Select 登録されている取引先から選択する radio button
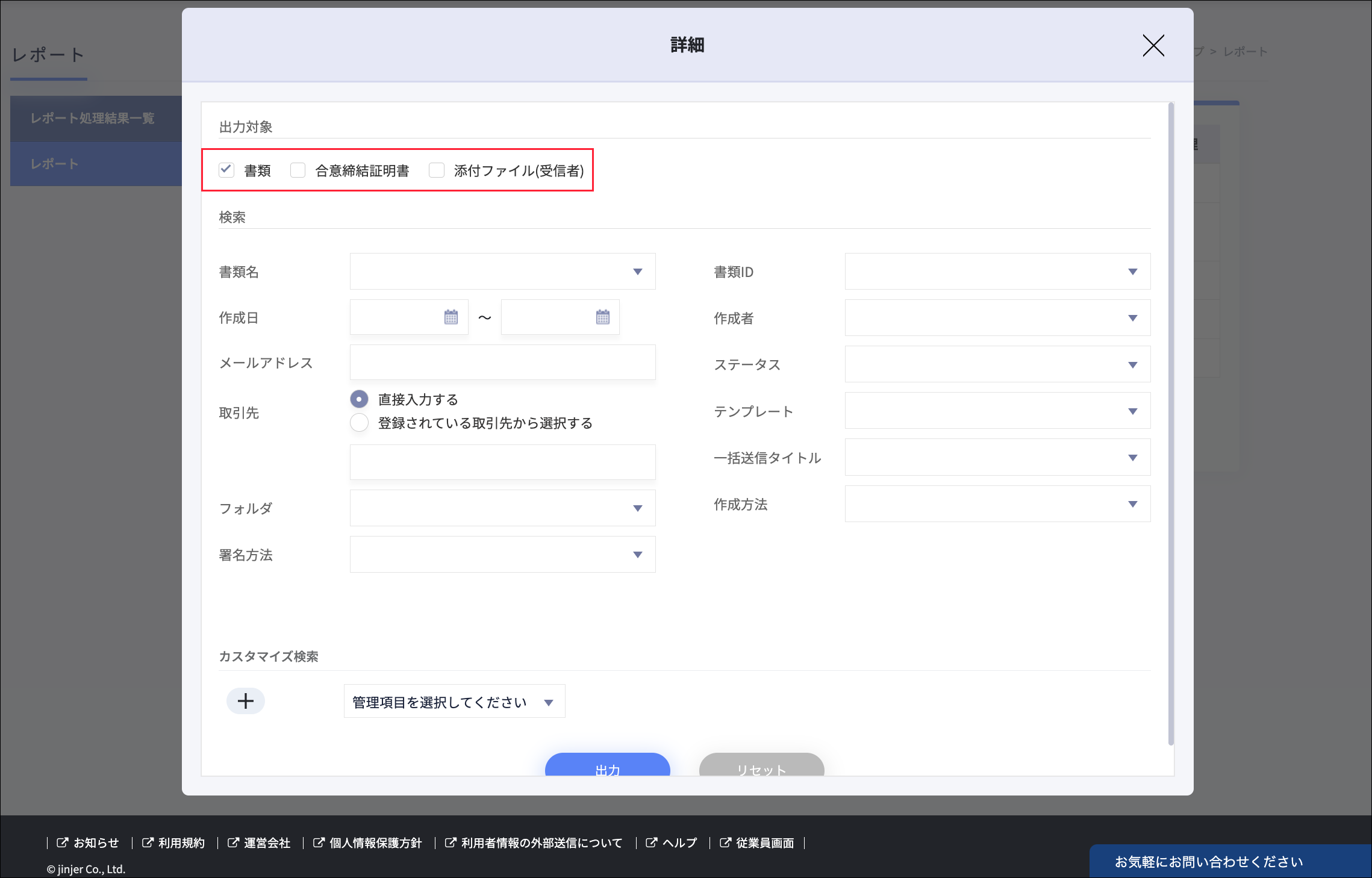Viewport: 1372px width, 878px height. pyautogui.click(x=359, y=423)
